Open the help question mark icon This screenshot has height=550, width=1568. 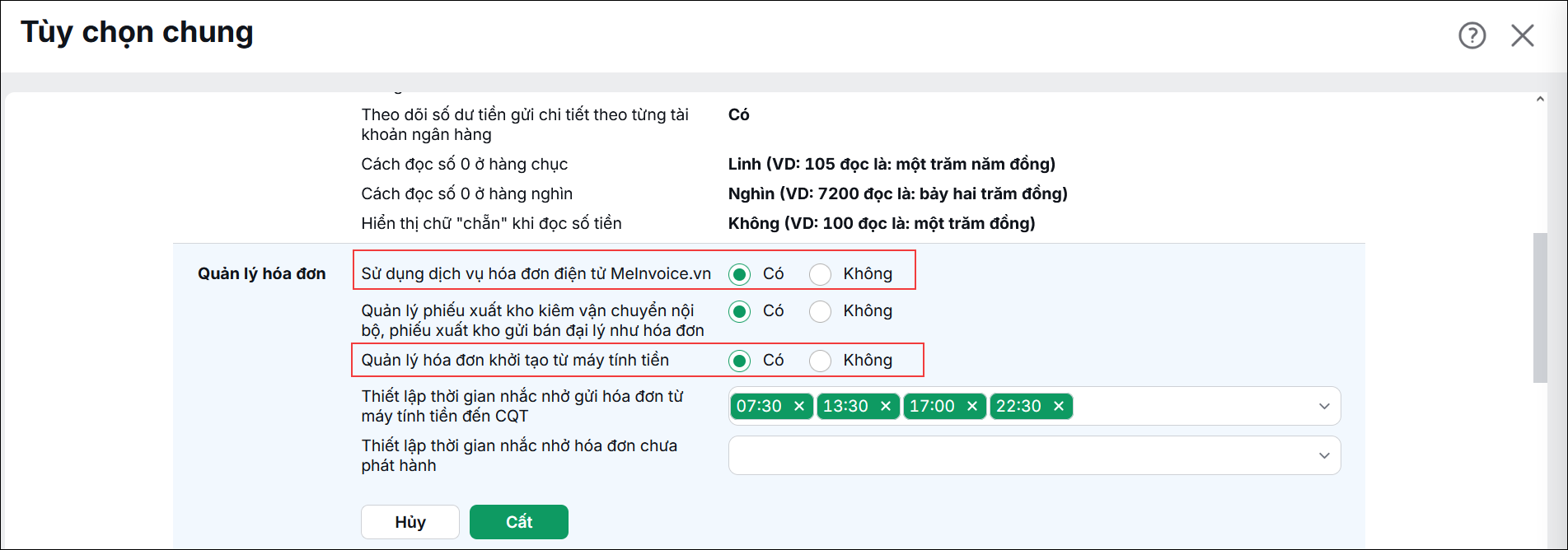click(x=1472, y=35)
